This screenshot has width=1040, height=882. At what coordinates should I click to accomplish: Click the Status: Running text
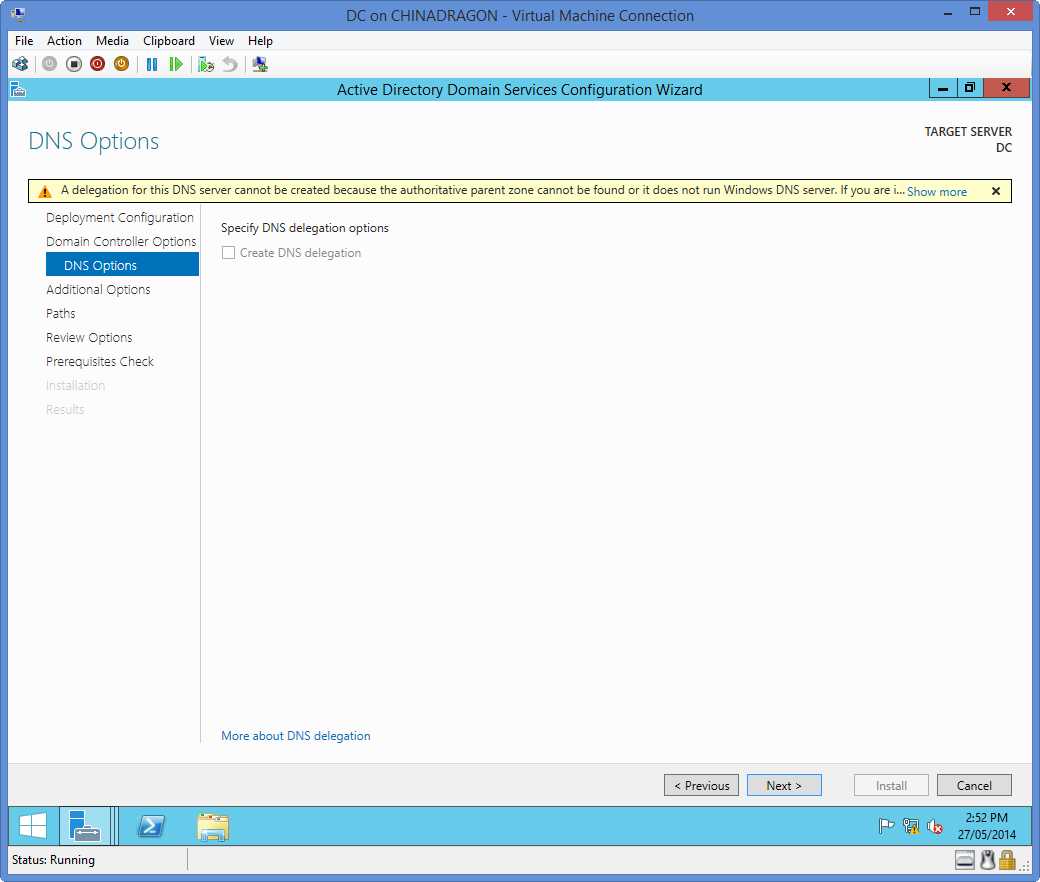coord(53,859)
